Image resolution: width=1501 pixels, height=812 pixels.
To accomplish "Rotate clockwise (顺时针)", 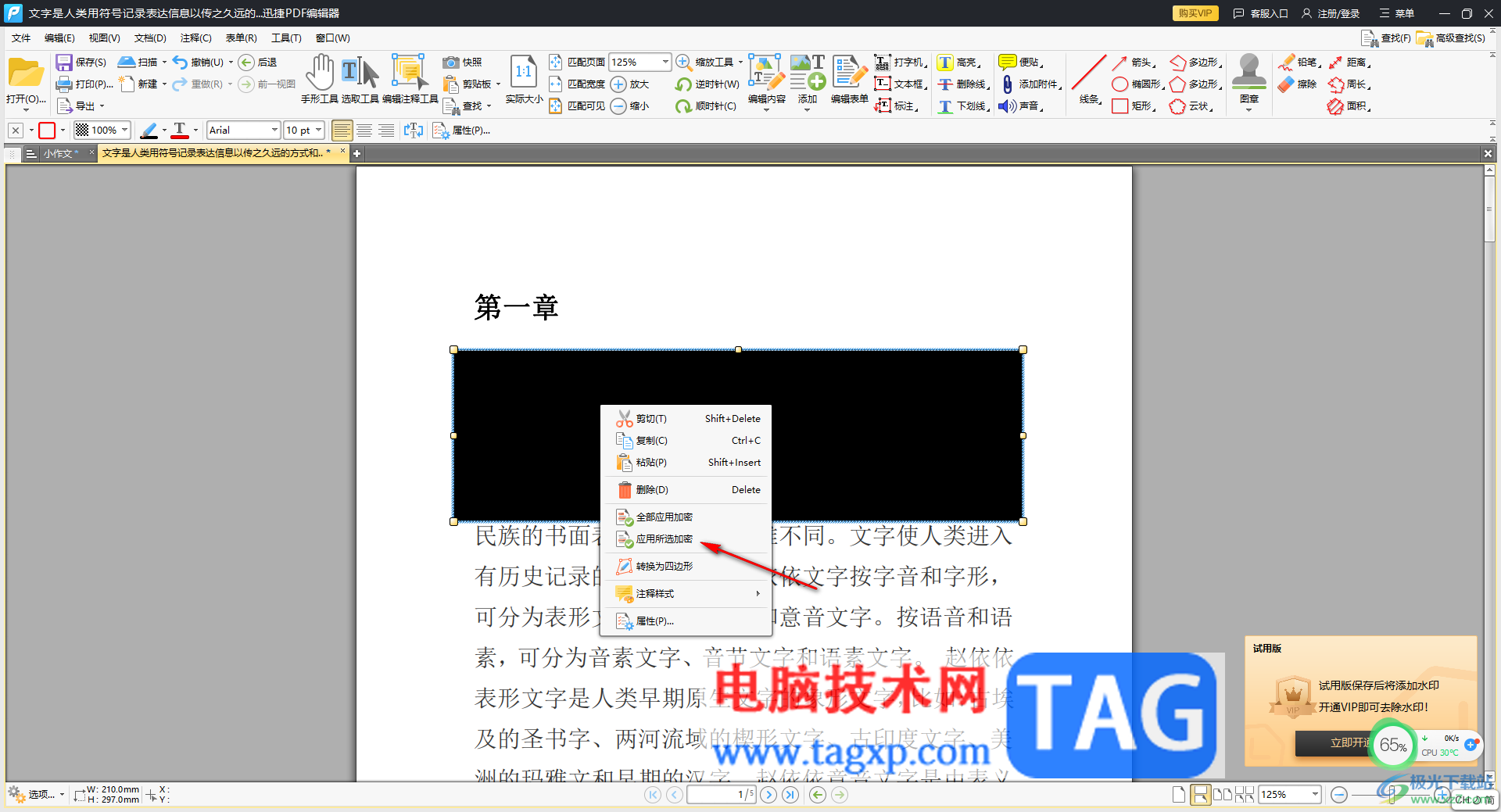I will (x=706, y=106).
